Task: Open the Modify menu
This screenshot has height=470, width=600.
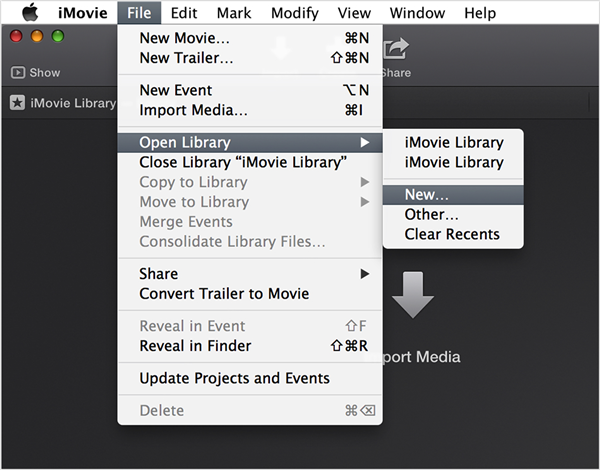Action: click(x=295, y=13)
